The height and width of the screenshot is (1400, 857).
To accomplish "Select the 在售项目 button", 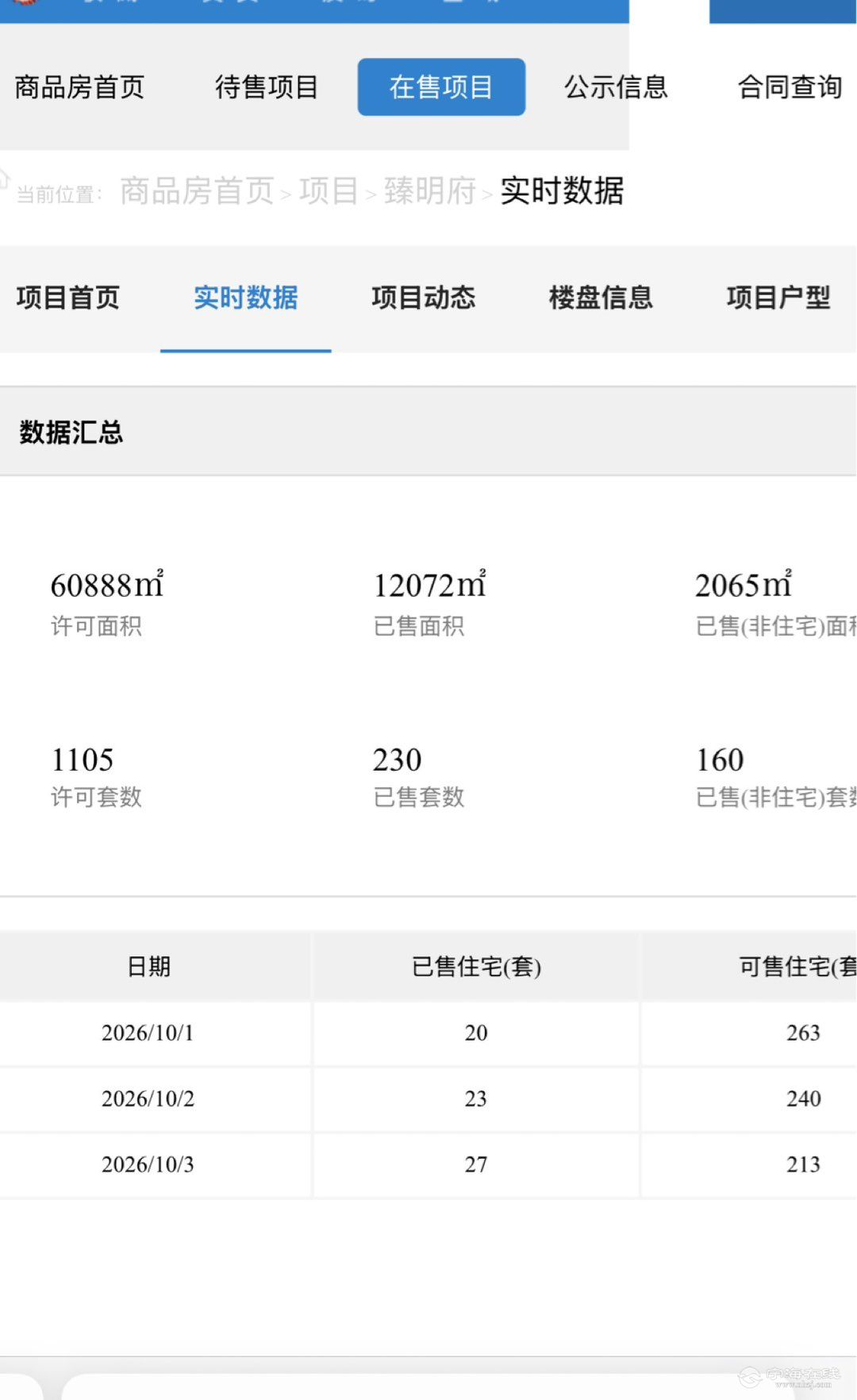I will click(441, 87).
